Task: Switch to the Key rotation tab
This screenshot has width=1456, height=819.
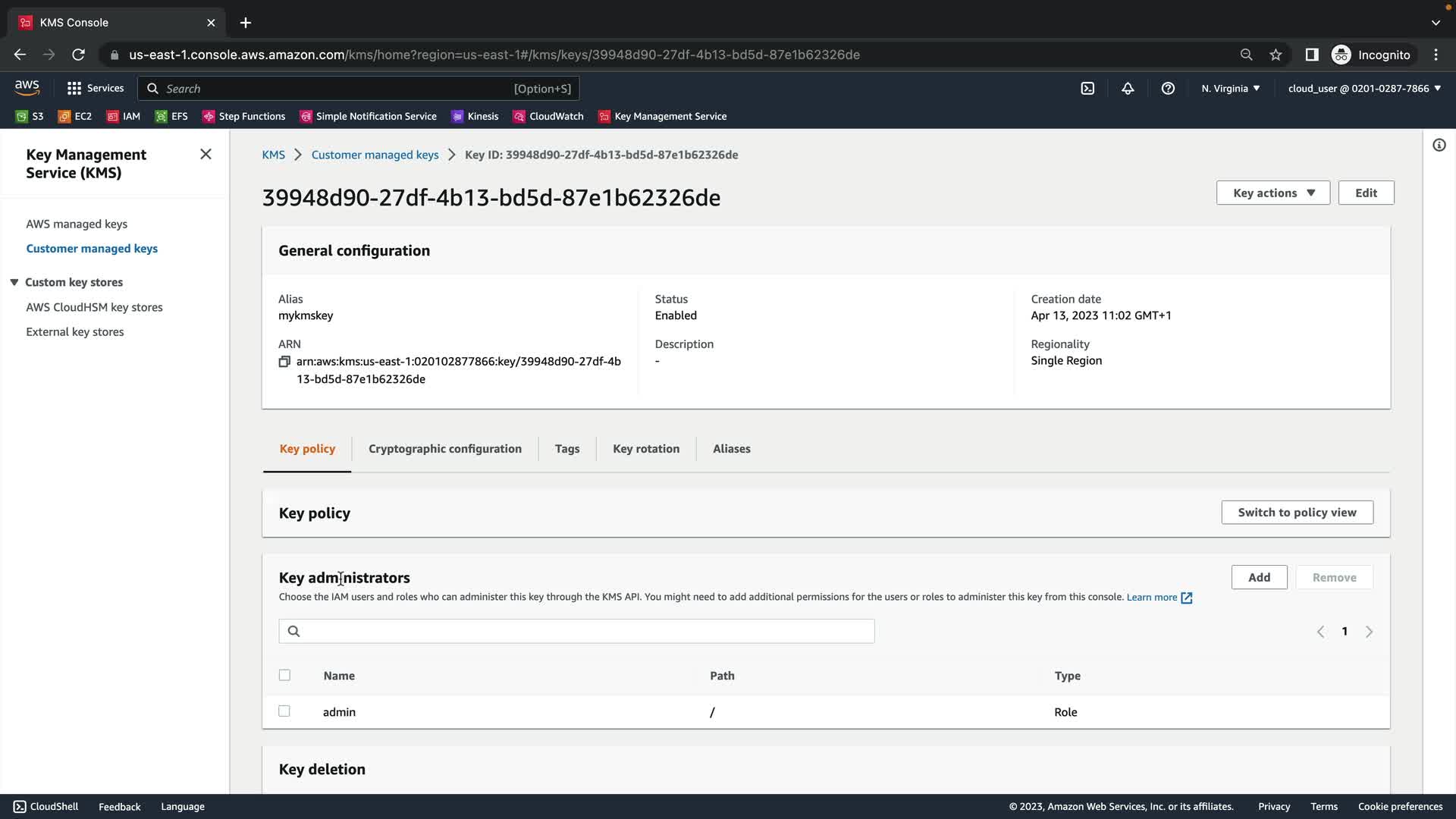Action: pos(645,449)
